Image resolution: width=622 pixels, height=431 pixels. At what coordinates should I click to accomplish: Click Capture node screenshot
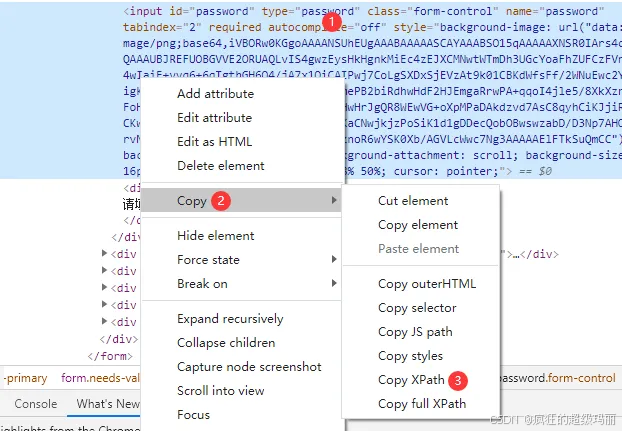click(x=249, y=367)
